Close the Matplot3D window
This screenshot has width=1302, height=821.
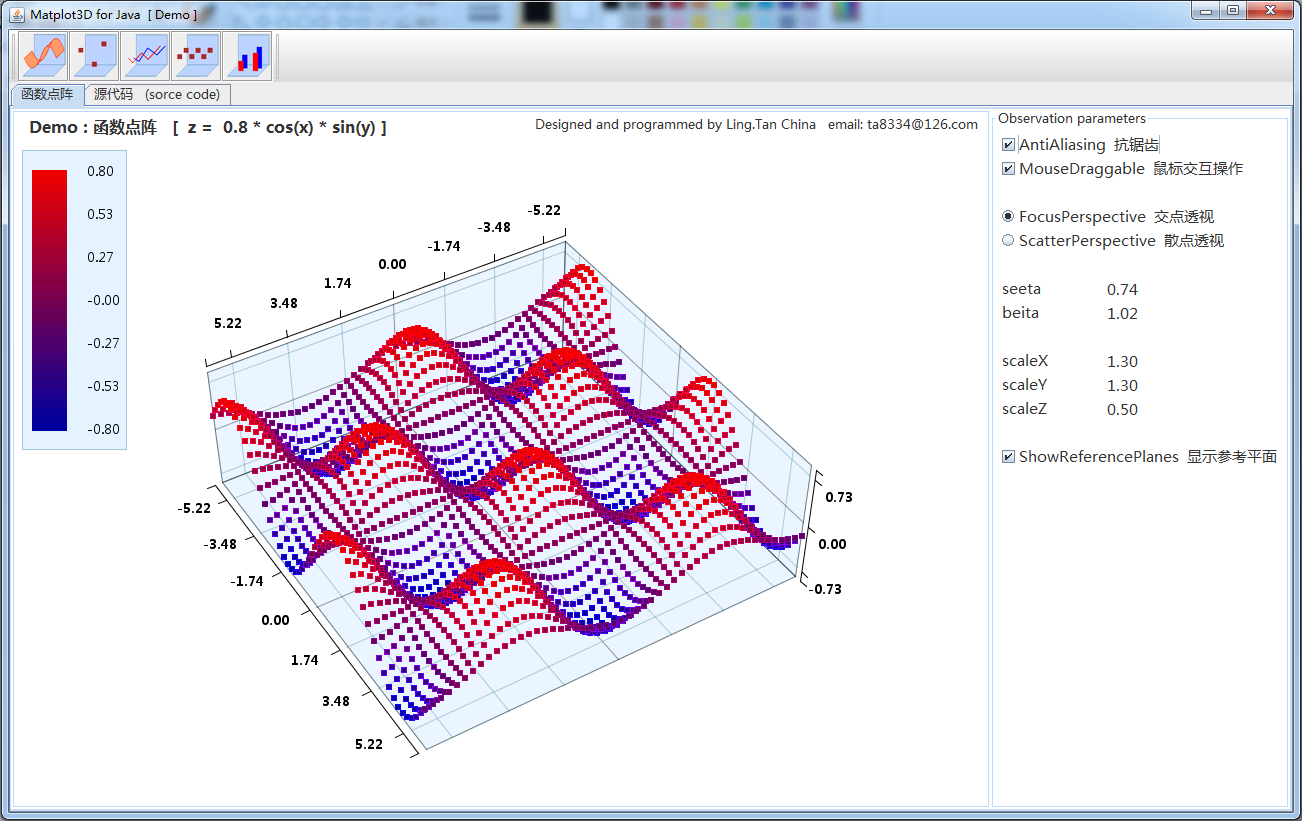point(1270,10)
